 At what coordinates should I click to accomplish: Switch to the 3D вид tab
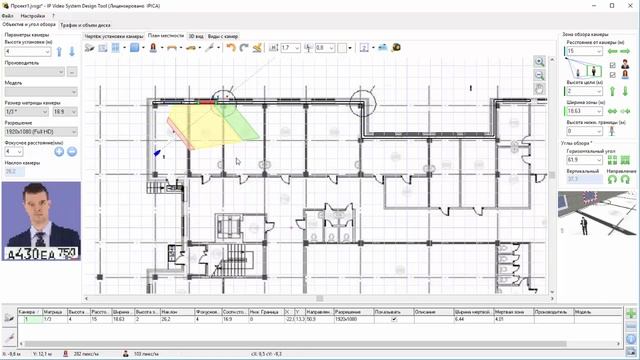[196, 36]
